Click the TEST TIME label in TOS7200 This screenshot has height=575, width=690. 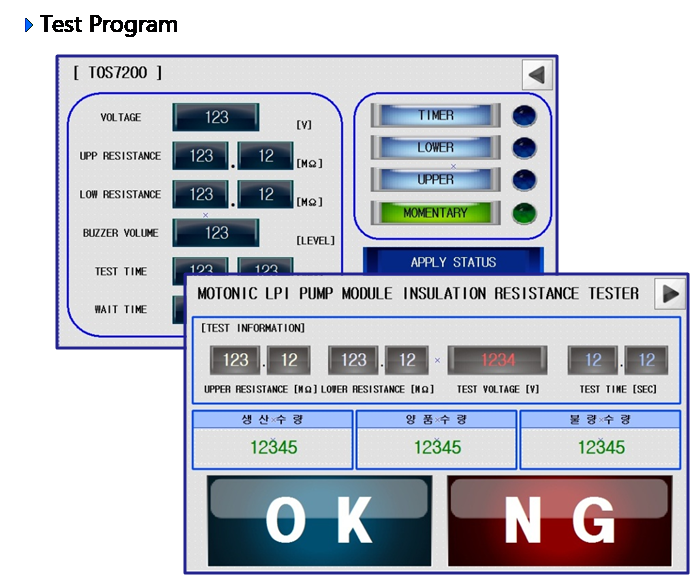(x=121, y=271)
